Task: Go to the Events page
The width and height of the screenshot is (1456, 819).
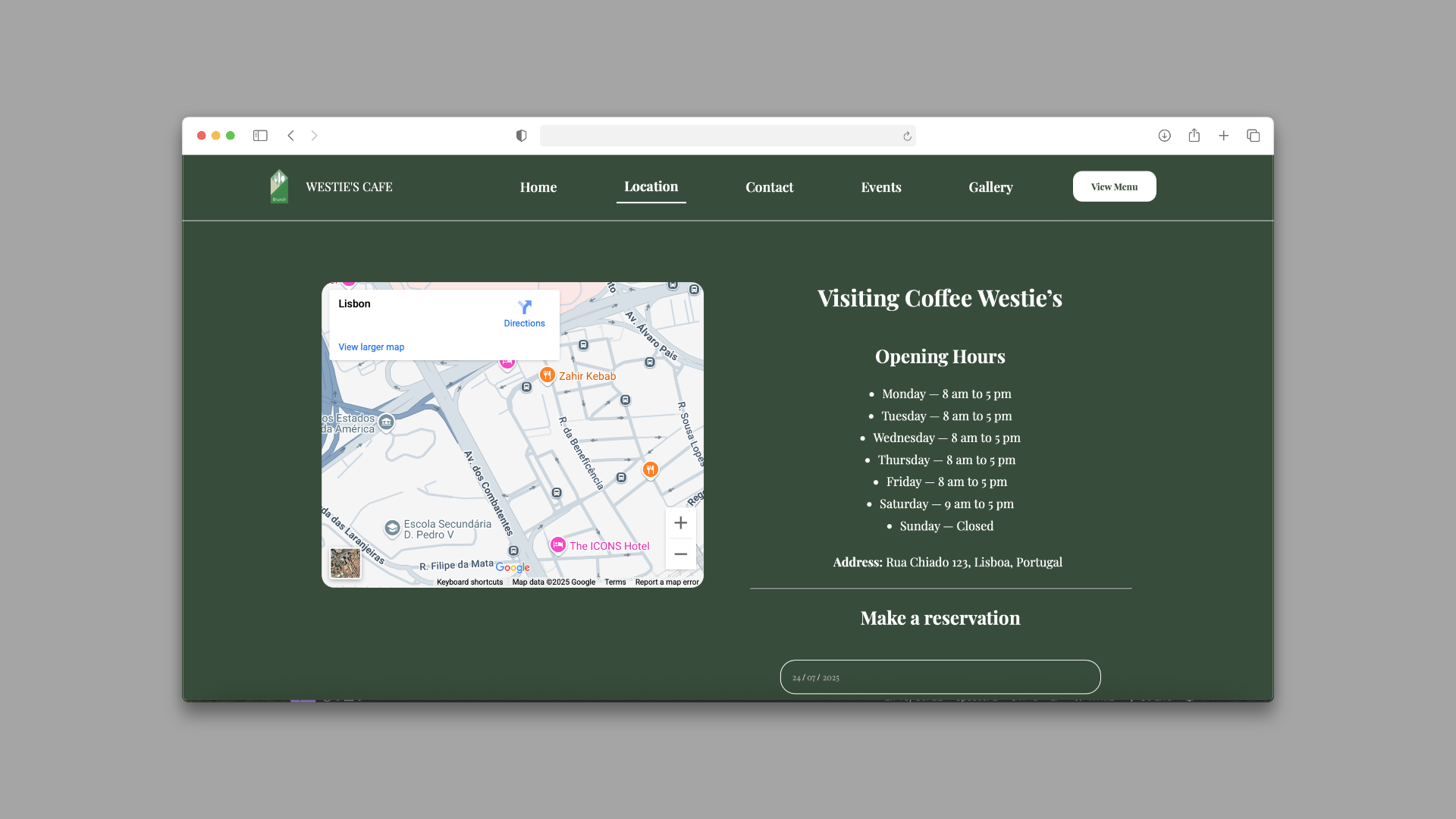Action: pos(880,187)
